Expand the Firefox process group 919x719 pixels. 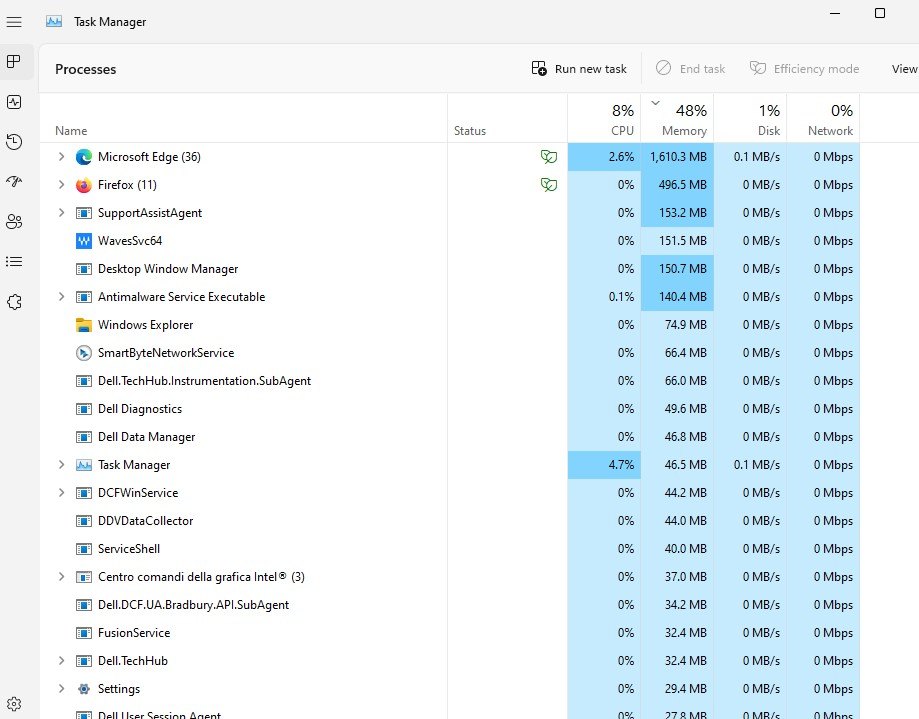(61, 185)
